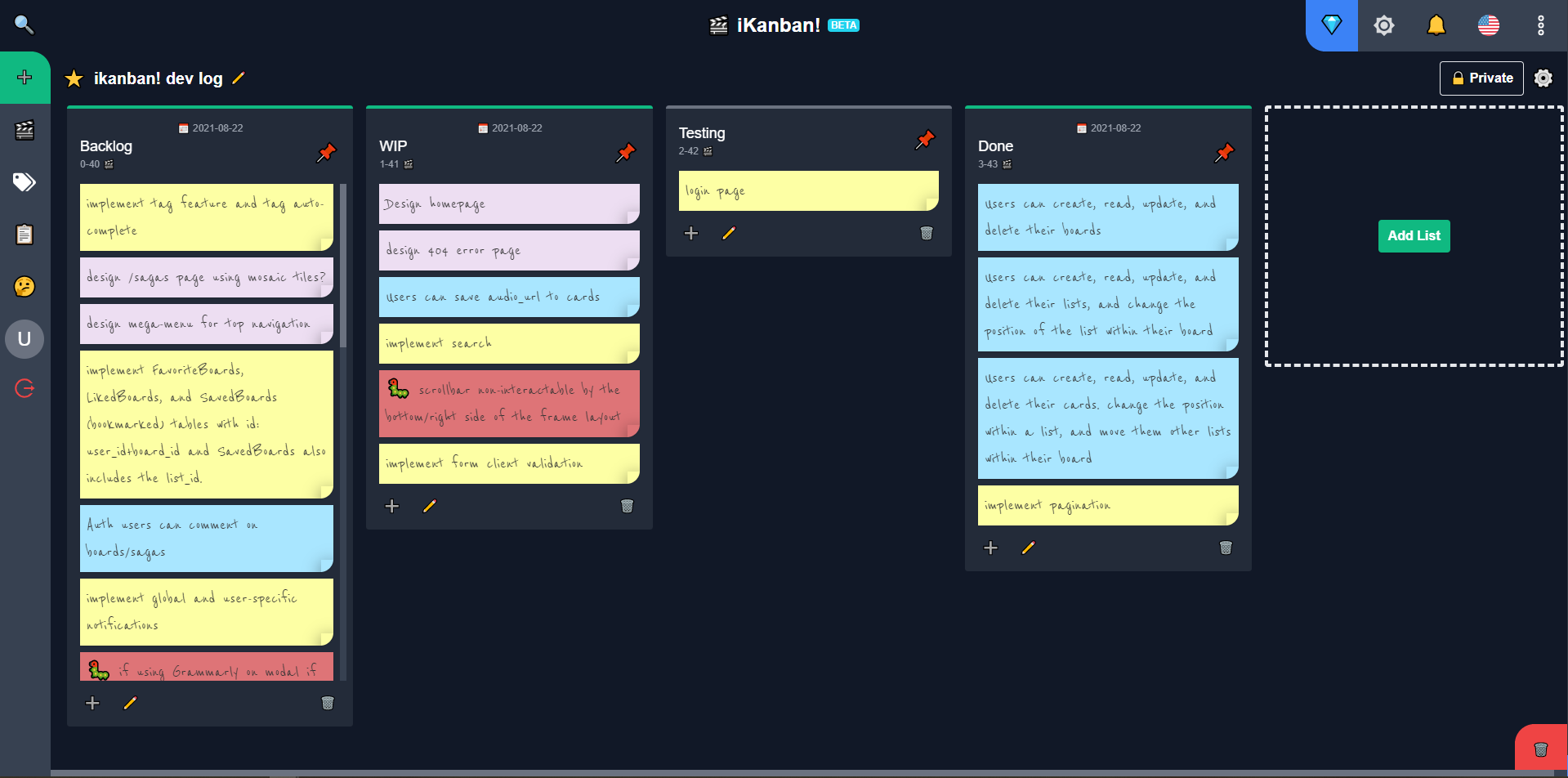Open the 'implement search' card

tap(509, 343)
